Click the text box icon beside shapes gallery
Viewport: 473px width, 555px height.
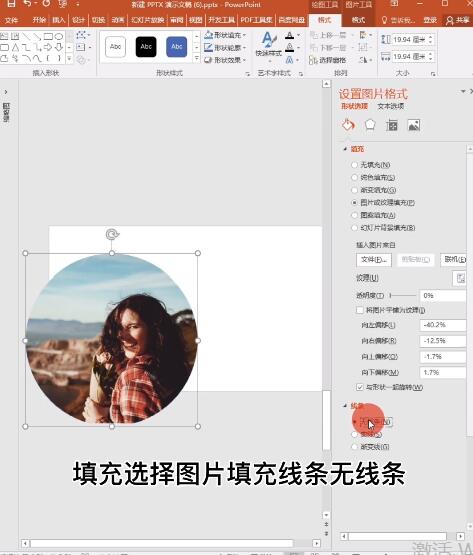point(81,47)
